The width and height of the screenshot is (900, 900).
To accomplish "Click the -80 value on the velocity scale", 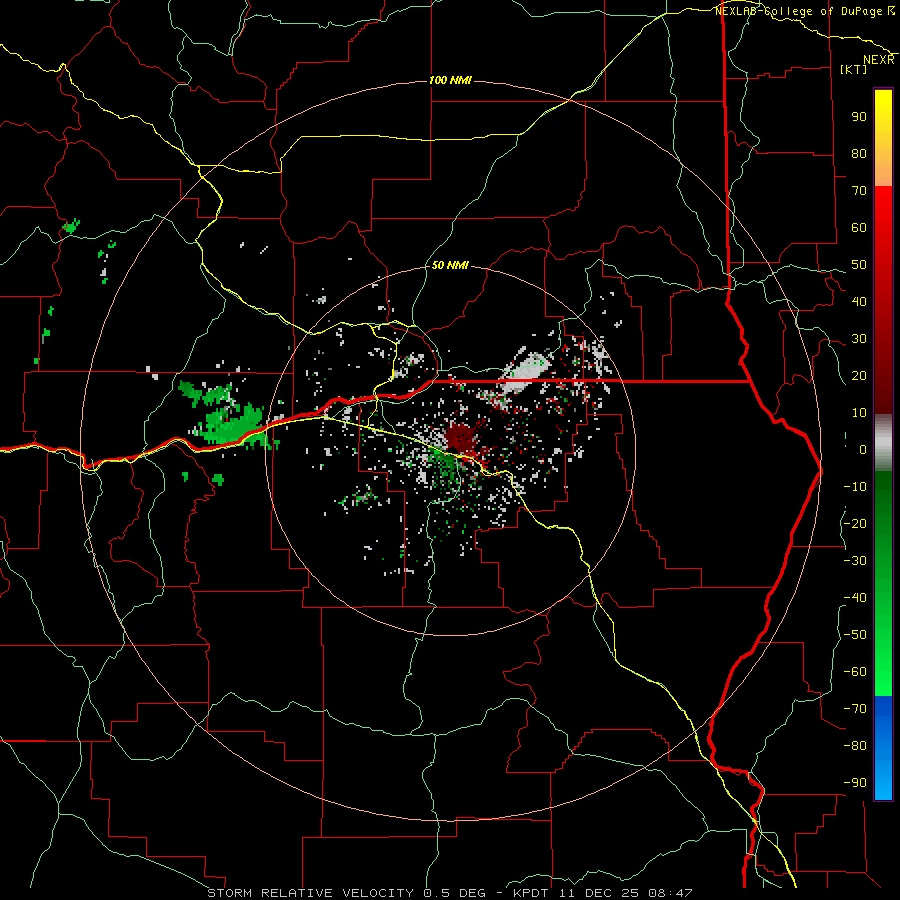I will [x=855, y=746].
